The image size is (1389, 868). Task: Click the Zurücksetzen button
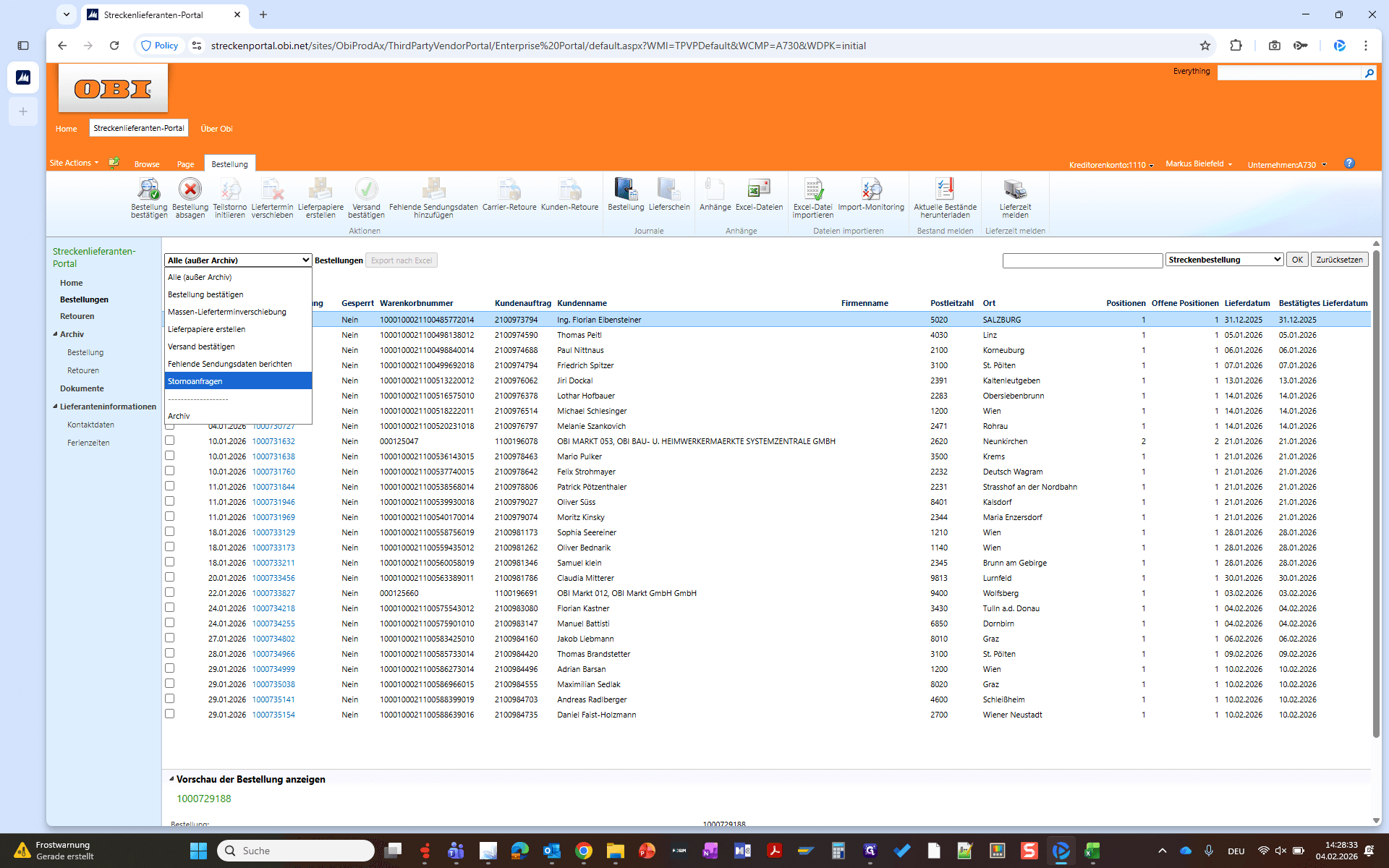coord(1339,260)
